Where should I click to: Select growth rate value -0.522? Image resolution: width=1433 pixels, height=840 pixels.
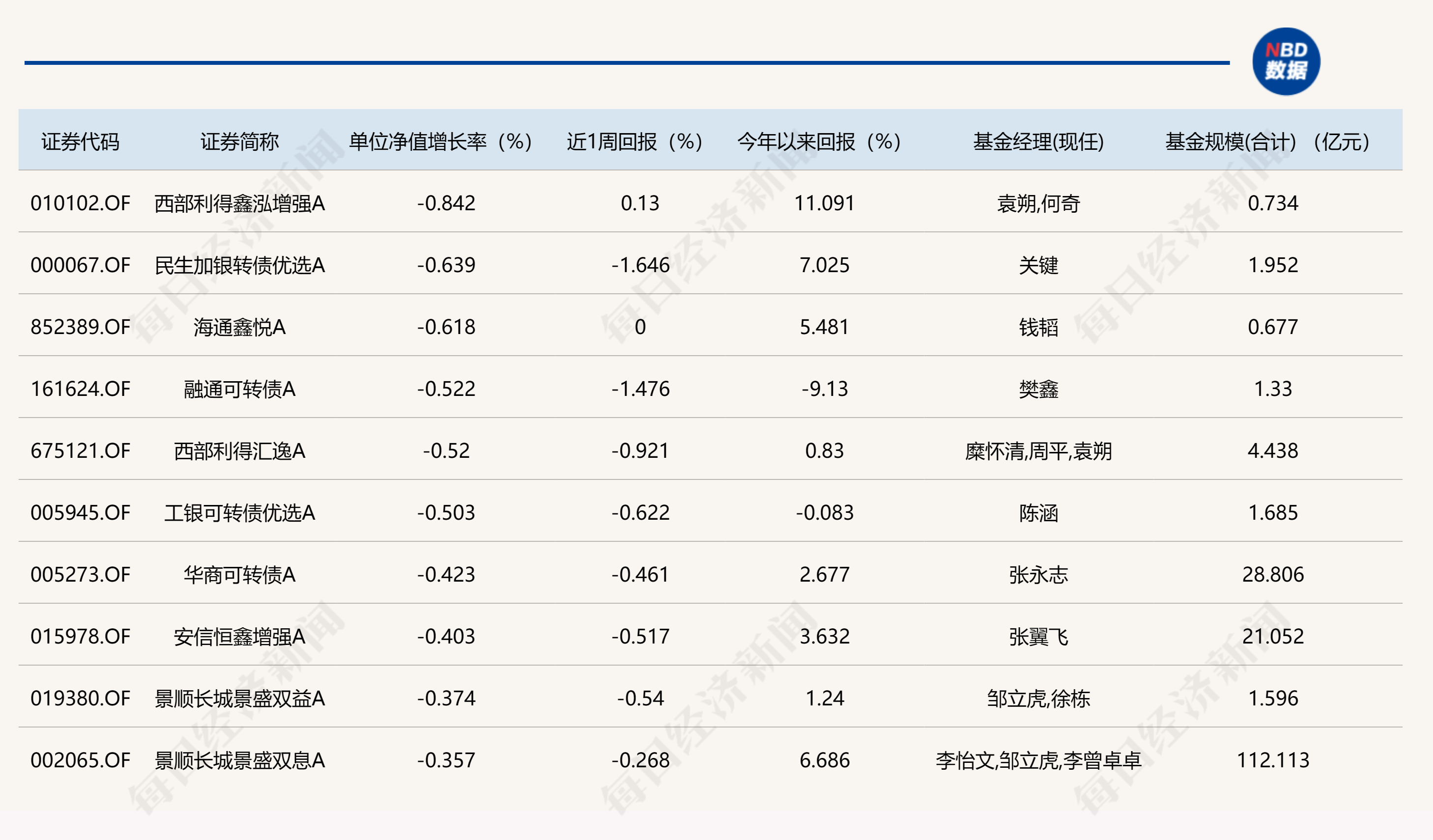click(446, 390)
